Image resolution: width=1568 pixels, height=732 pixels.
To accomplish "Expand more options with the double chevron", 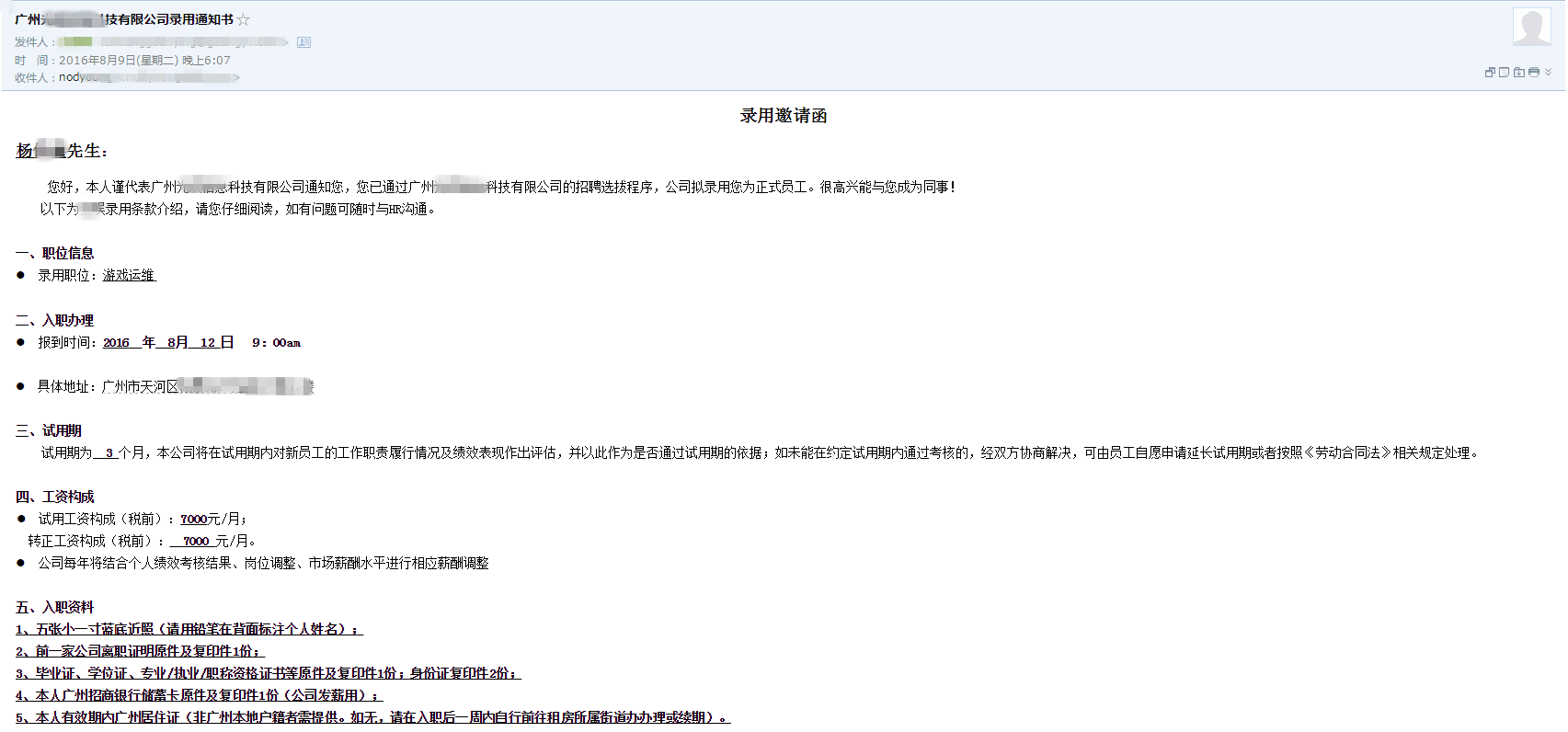I will click(1548, 72).
